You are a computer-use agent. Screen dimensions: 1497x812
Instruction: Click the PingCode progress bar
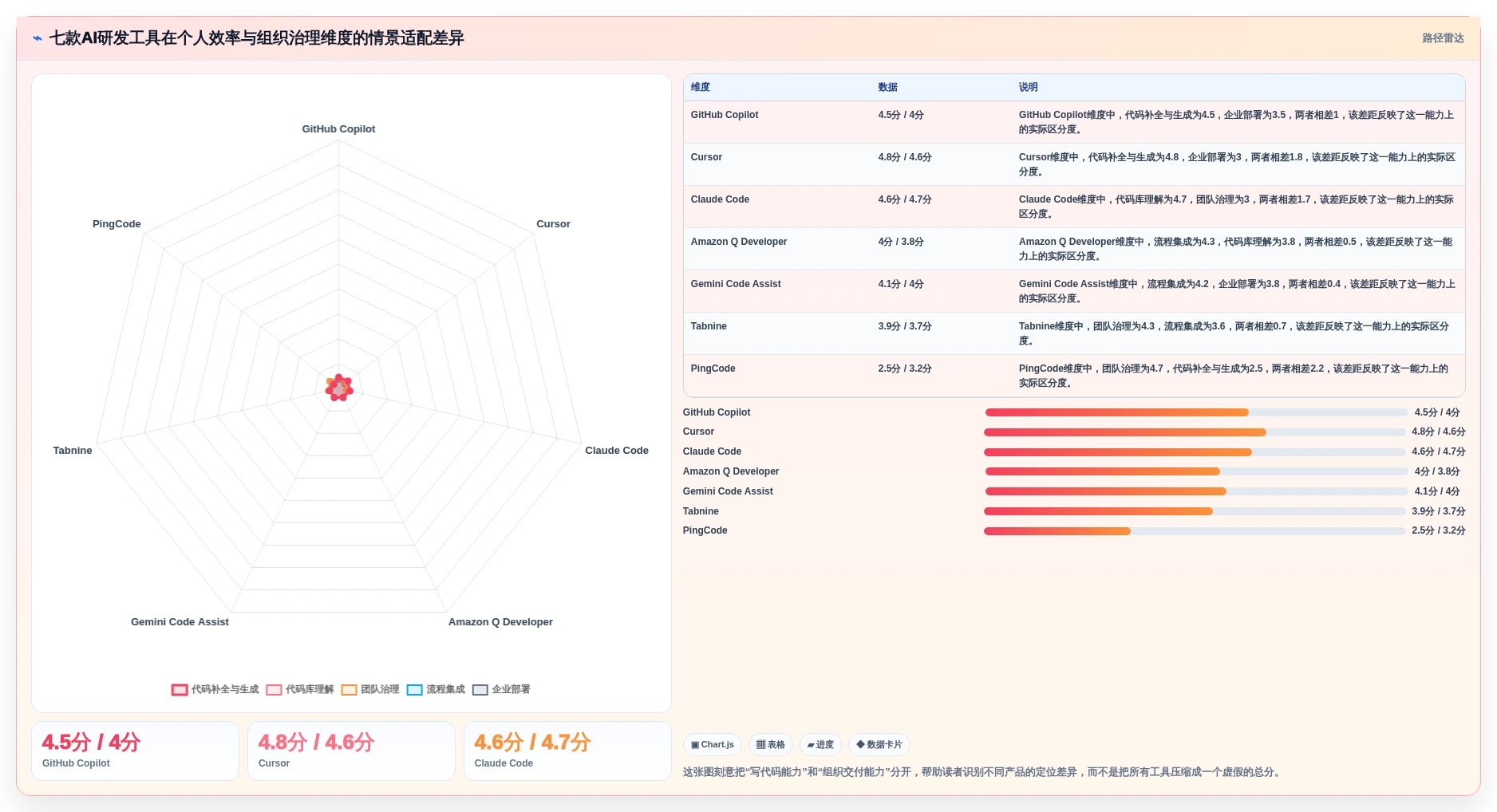1195,531
